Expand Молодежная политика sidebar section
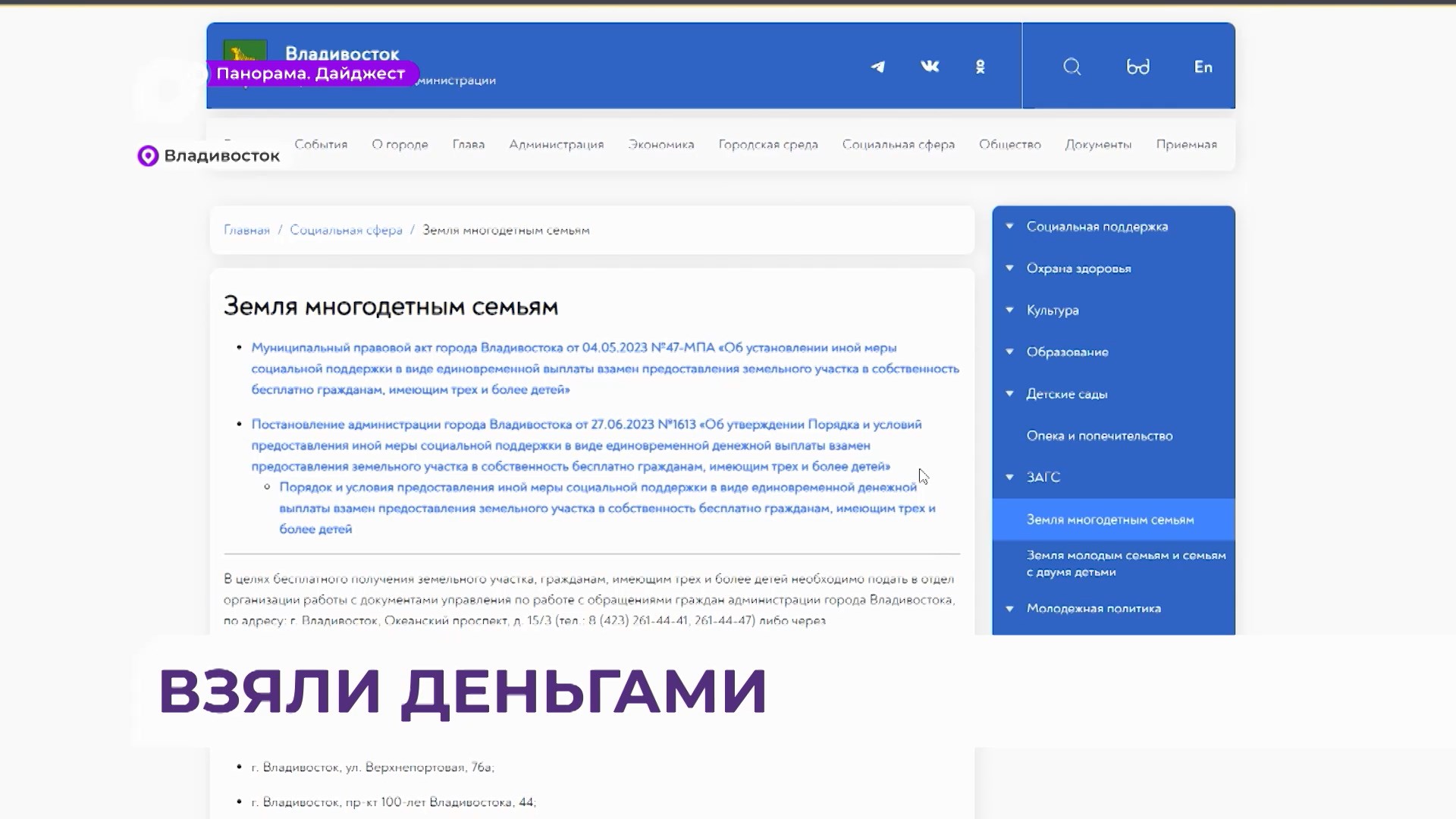The height and width of the screenshot is (819, 1456). (1009, 608)
